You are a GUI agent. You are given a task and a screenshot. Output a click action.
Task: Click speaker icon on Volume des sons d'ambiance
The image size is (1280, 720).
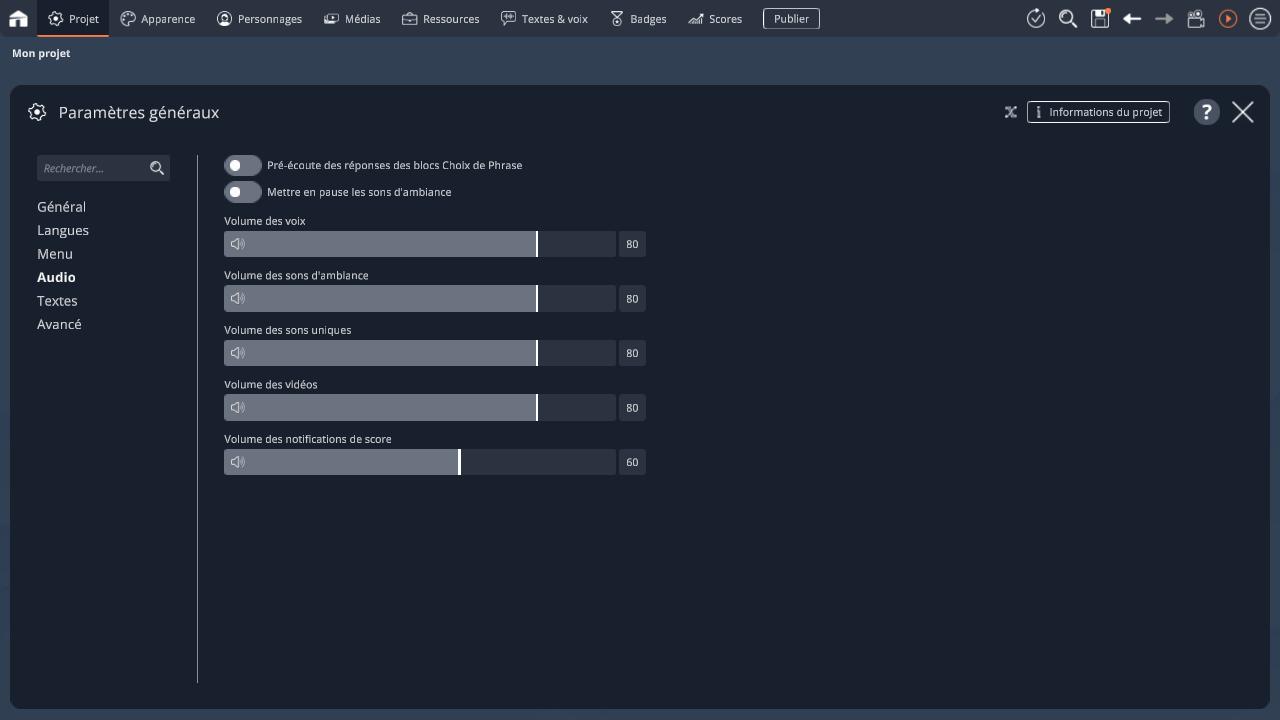(x=237, y=298)
